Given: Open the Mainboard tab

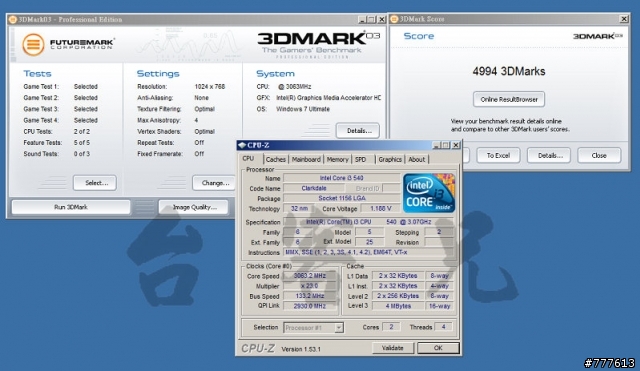Looking at the screenshot, I should 306,160.
